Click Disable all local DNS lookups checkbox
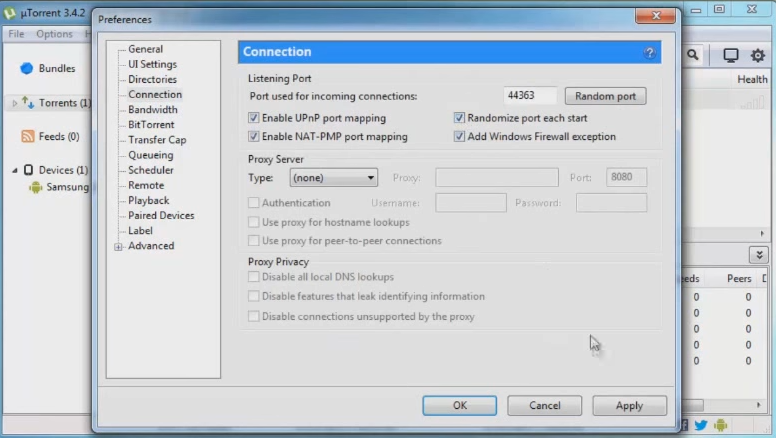The width and height of the screenshot is (776, 438). click(x=253, y=277)
